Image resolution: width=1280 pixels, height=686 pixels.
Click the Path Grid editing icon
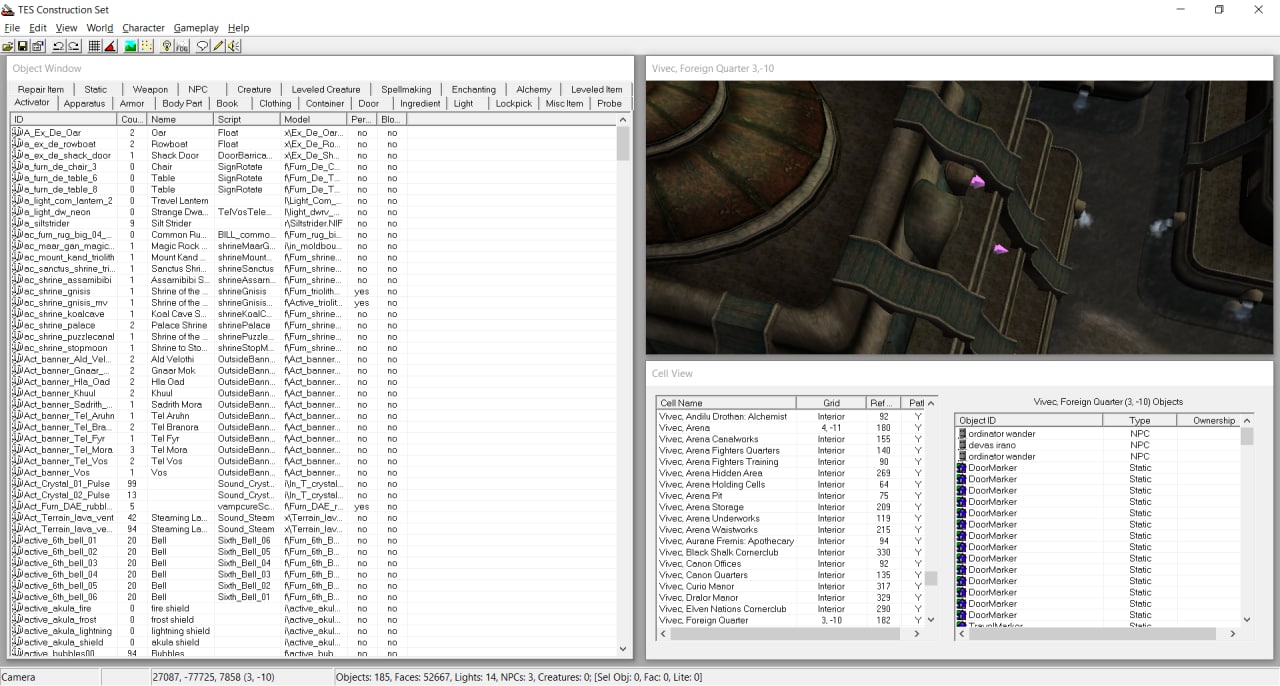[x=146, y=46]
